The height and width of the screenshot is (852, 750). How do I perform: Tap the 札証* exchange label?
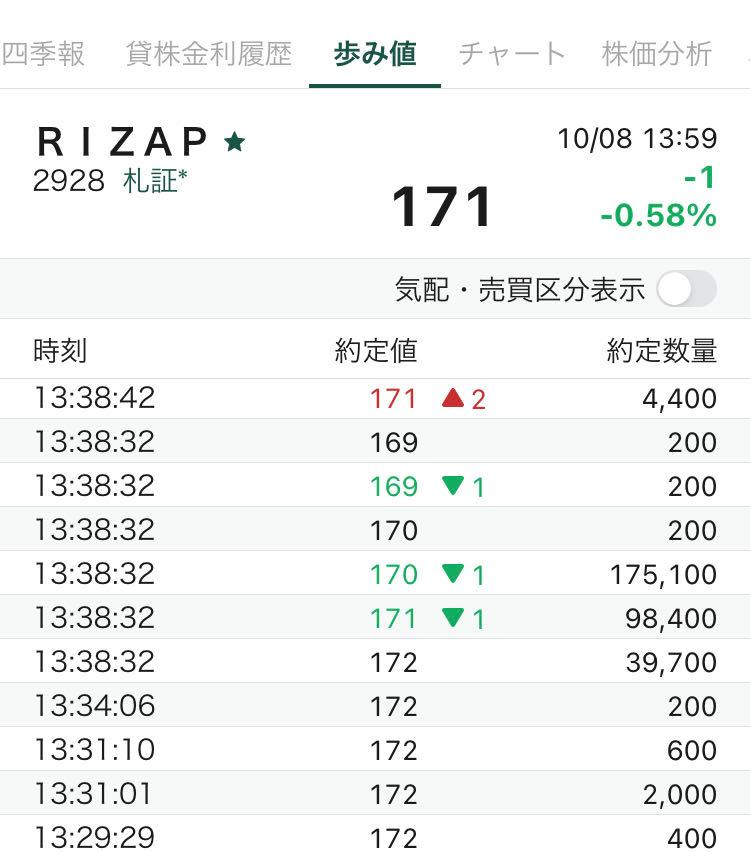pos(155,181)
